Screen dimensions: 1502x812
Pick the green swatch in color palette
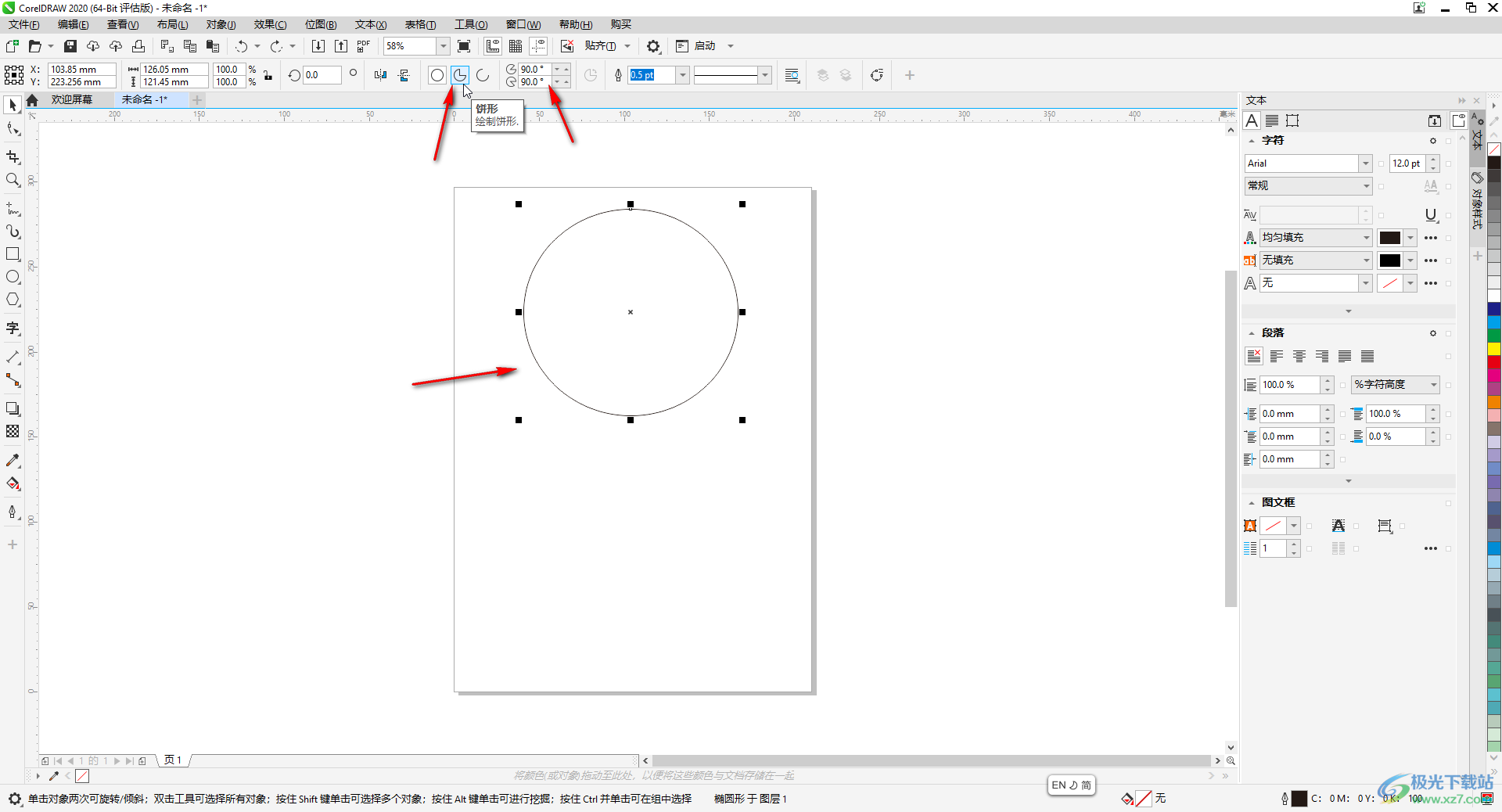pyautogui.click(x=1494, y=336)
